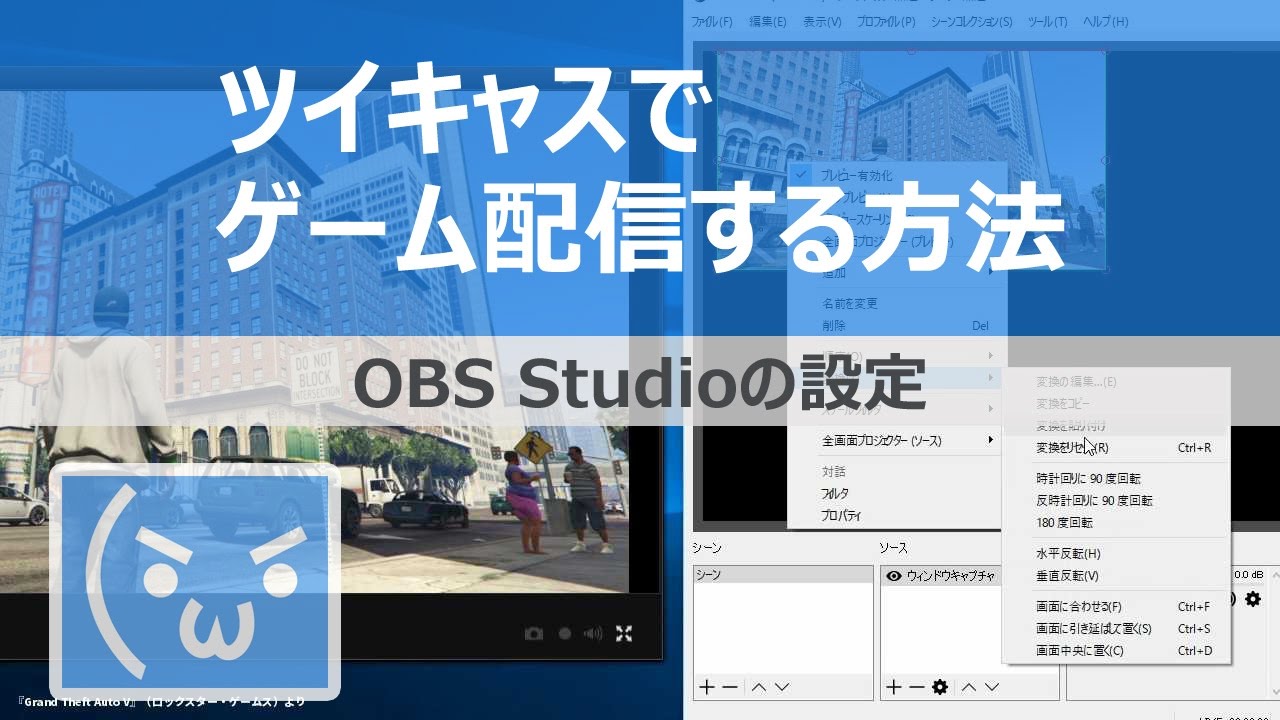Open source properties via the Sources gear icon
Screen dimensions: 1280x720
[x=940, y=687]
